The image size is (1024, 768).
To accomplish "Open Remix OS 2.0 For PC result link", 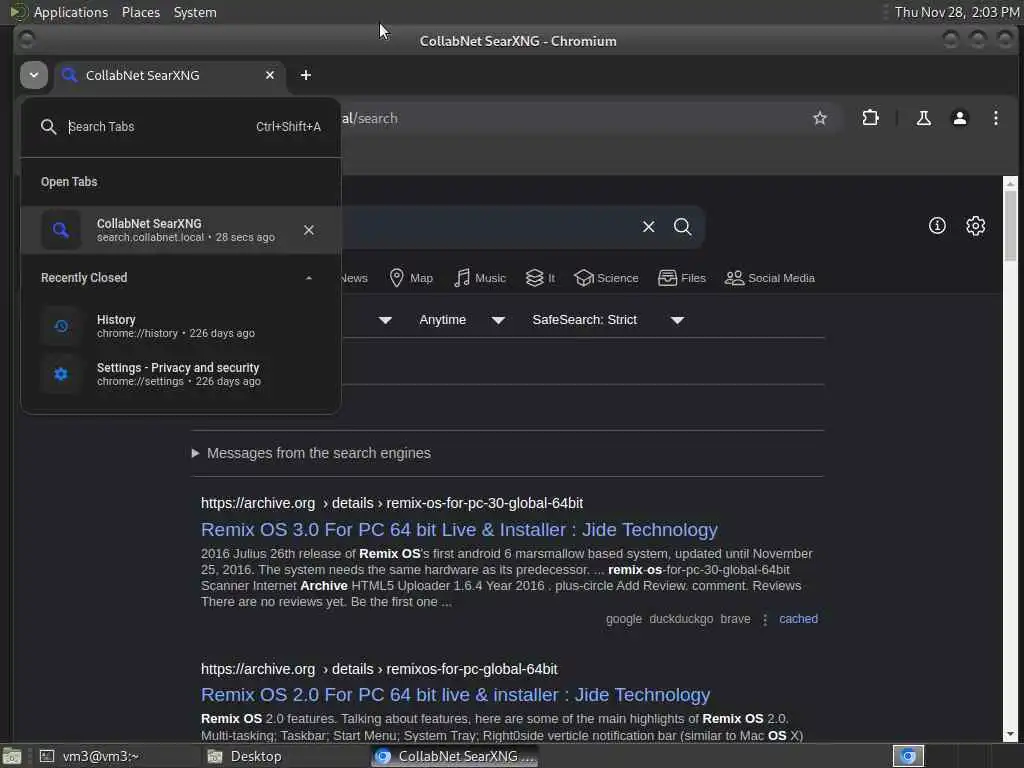I will pos(455,695).
